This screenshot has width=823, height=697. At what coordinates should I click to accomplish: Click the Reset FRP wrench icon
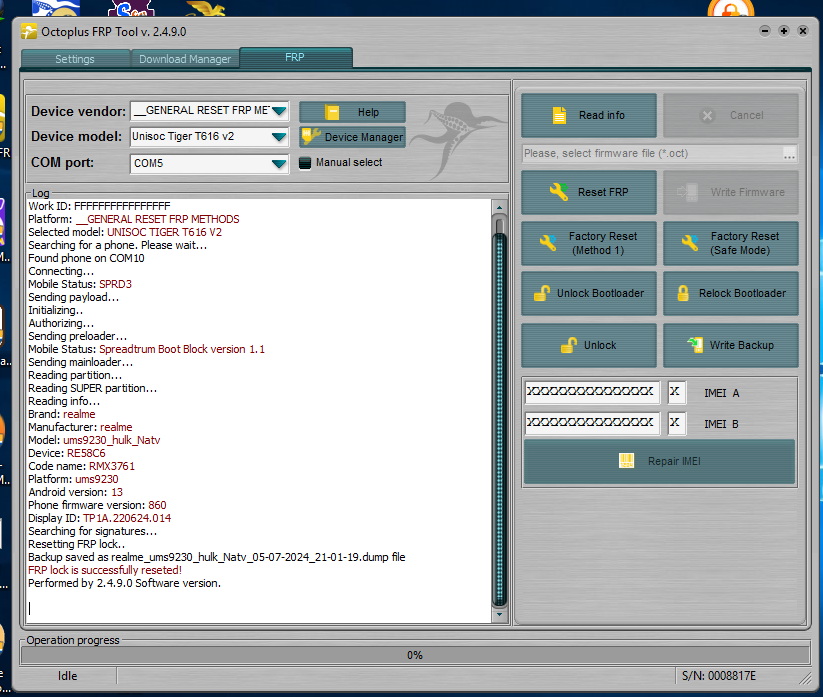558,192
